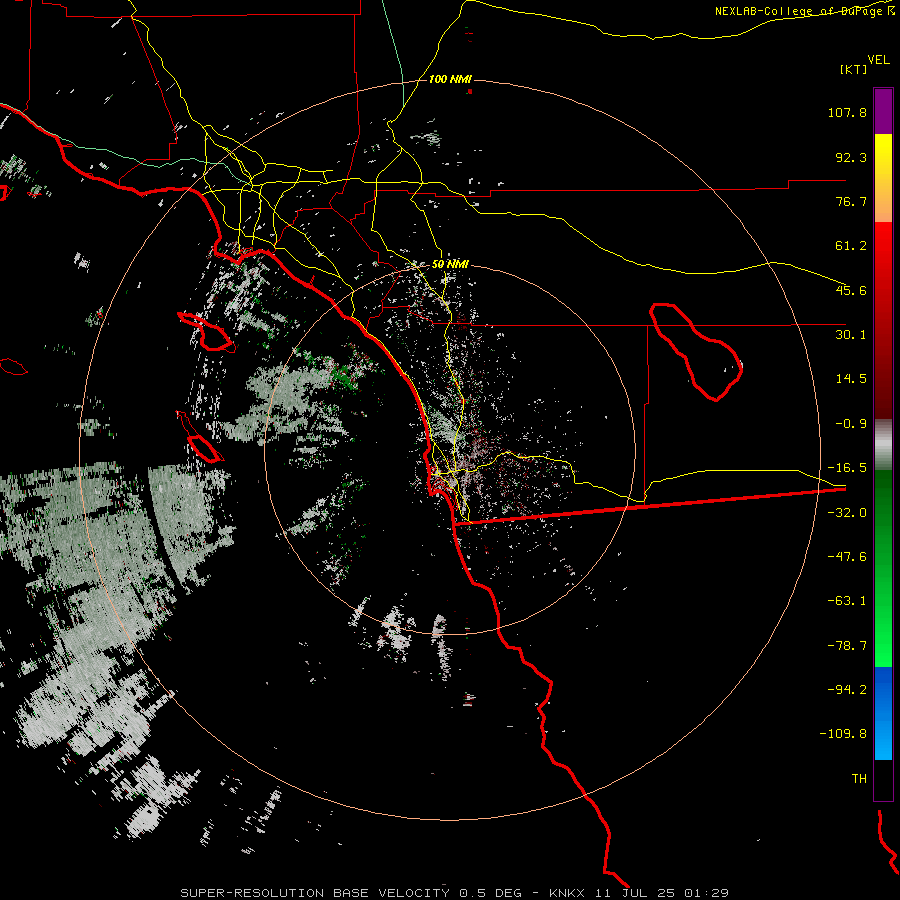The image size is (900, 900).
Task: Pick the purple segment of the velocity scale
Action: [x=883, y=111]
